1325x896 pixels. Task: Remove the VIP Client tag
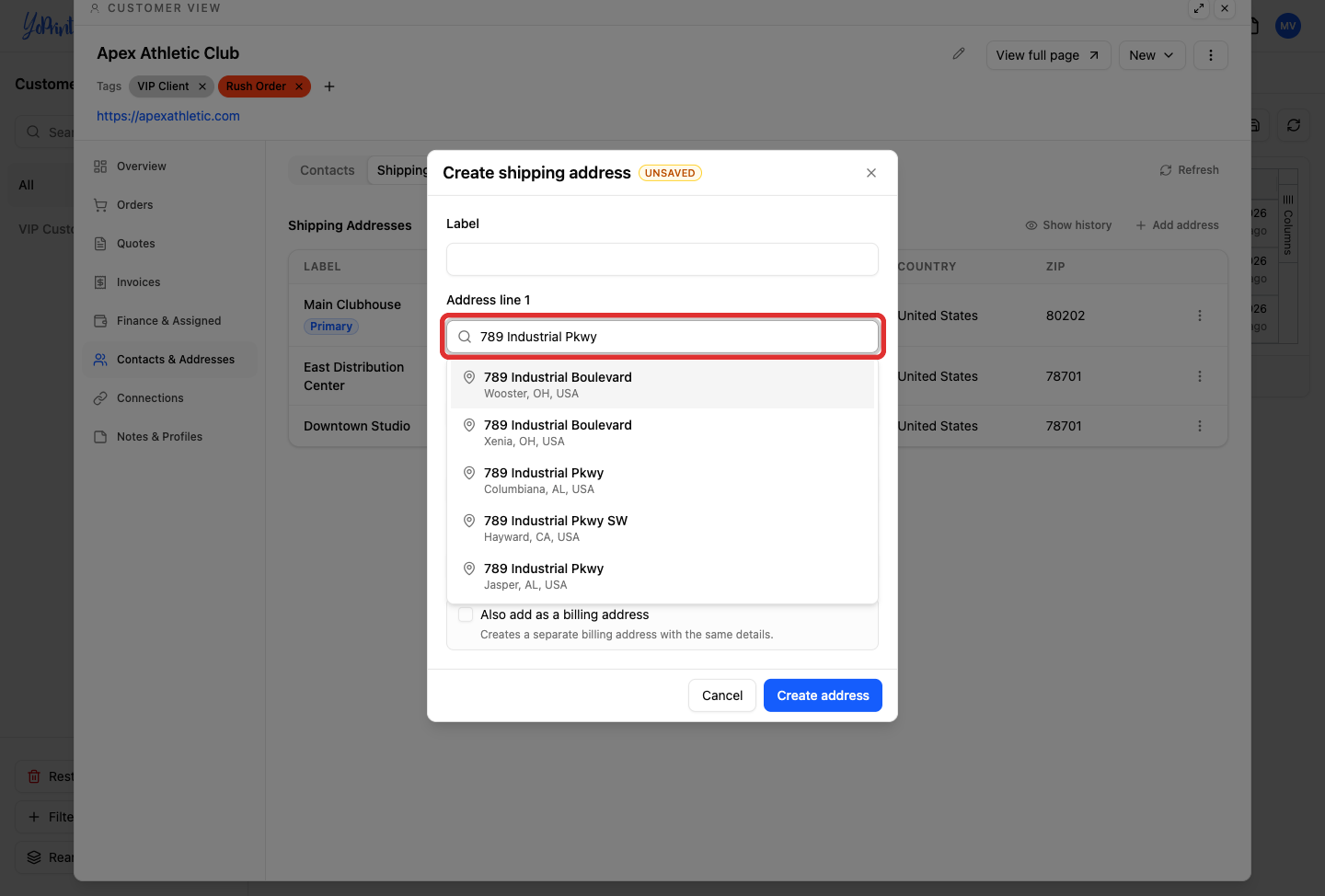click(202, 86)
